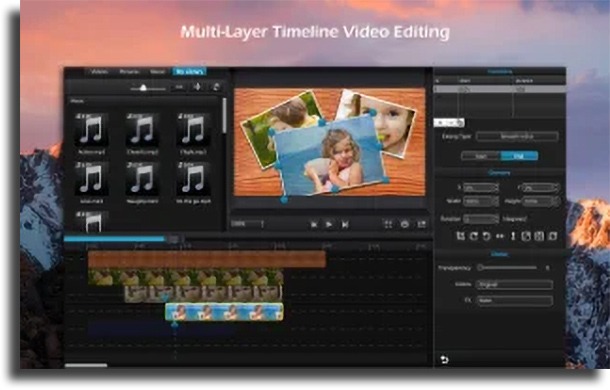Select the first music clip in top row
Screen dimensions: 610x390
point(91,130)
